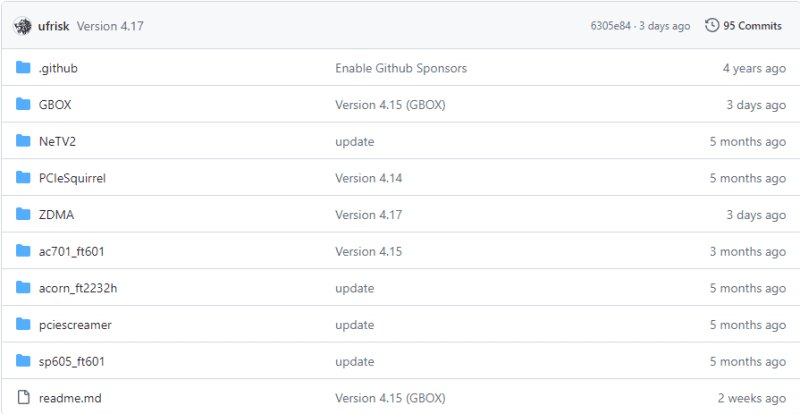Click the commits history clock icon
Screen dimensions: 800x414
click(x=712, y=26)
